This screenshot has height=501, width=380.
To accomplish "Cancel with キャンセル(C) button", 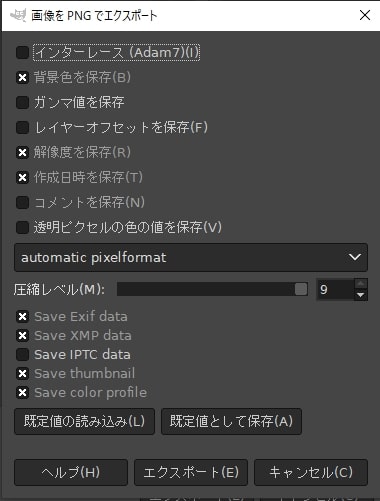I will click(311, 472).
